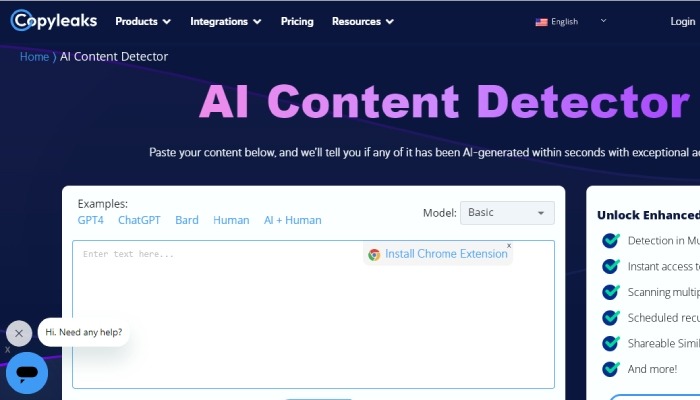The height and width of the screenshot is (400, 700).
Task: Close the Install Chrome Extension banner
Action: click(x=509, y=246)
